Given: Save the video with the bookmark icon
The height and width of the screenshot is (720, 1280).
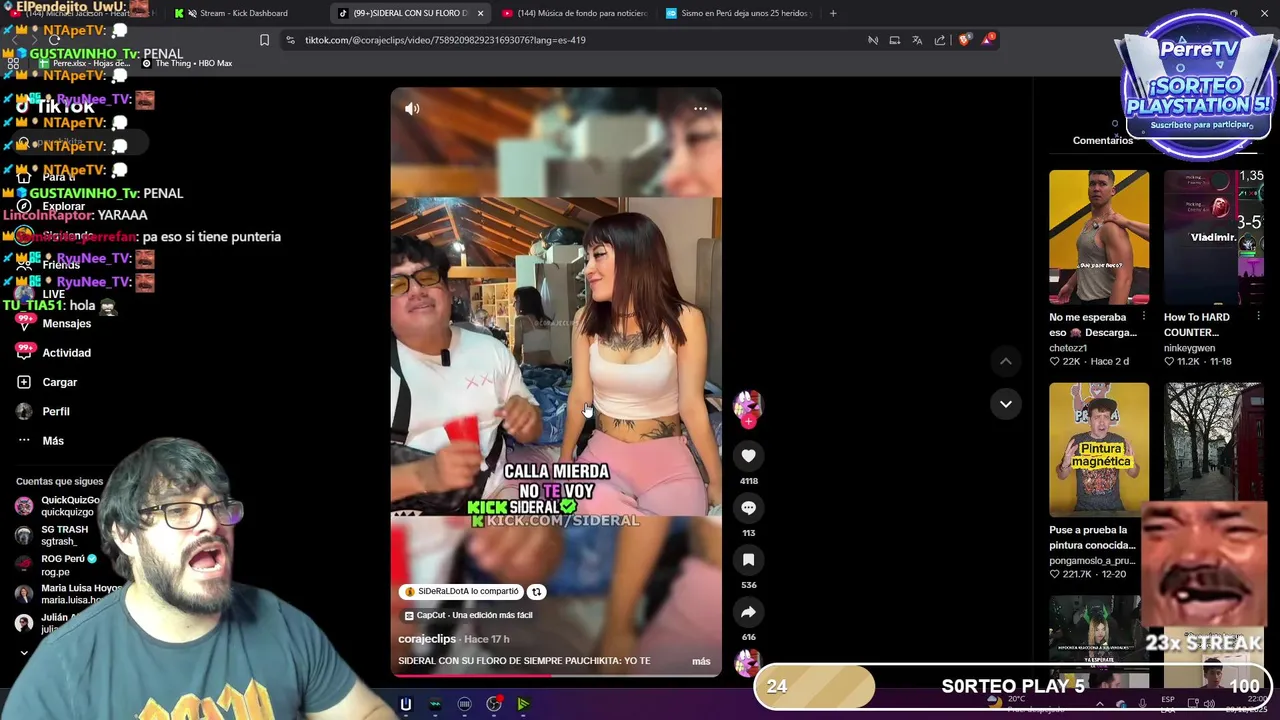Looking at the screenshot, I should pos(748,560).
